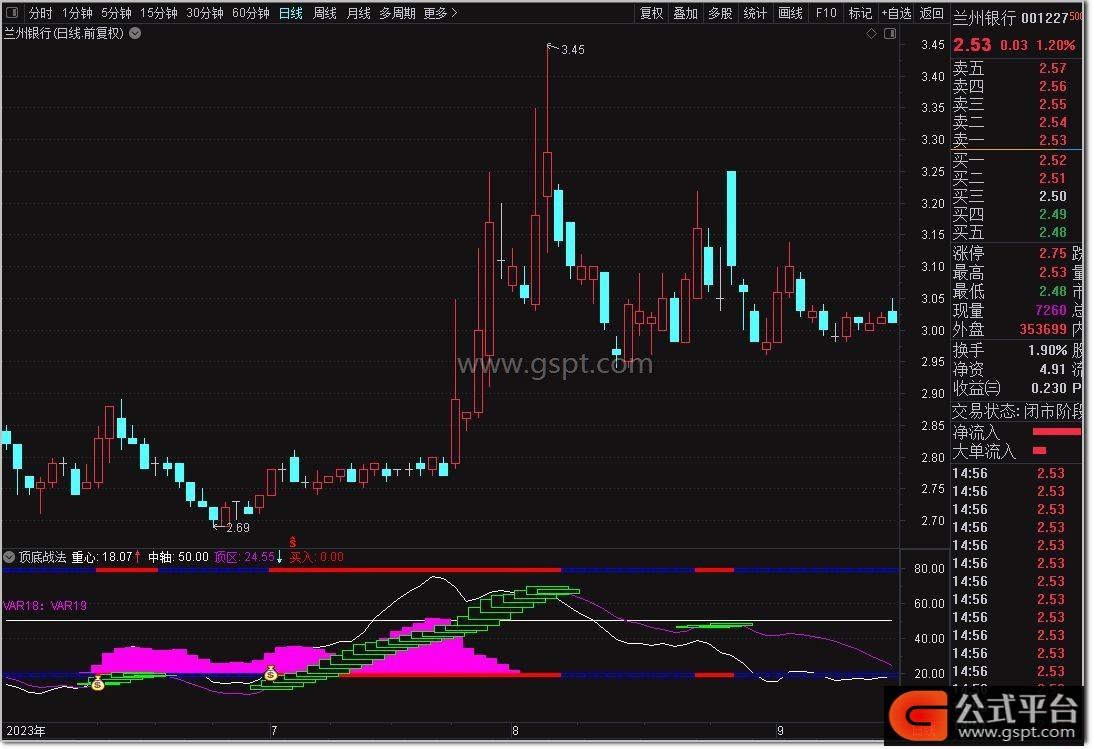Click the 大单流入 red bar
The width and height of the screenshot is (1094, 749).
(1040, 451)
